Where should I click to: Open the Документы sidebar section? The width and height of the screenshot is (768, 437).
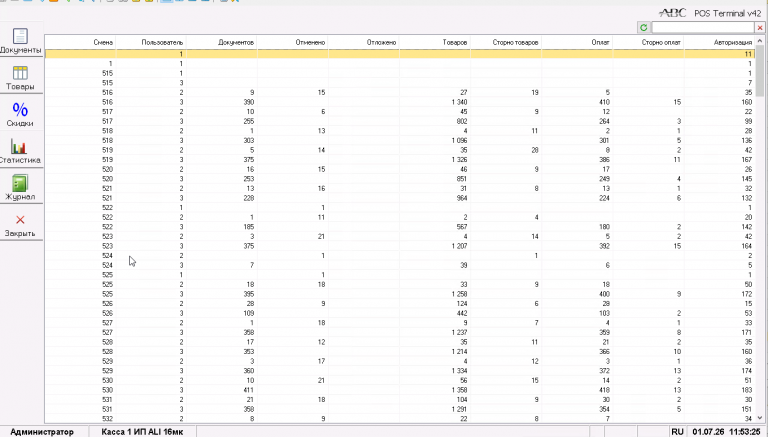(x=21, y=40)
